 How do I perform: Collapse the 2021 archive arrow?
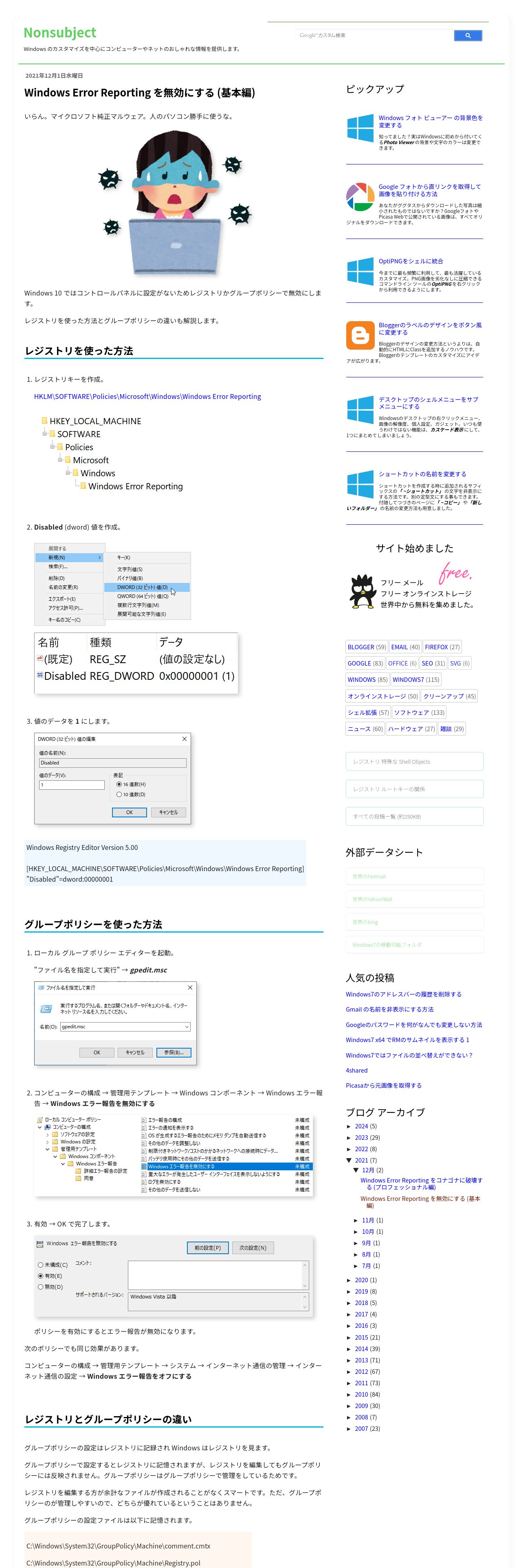click(349, 1160)
